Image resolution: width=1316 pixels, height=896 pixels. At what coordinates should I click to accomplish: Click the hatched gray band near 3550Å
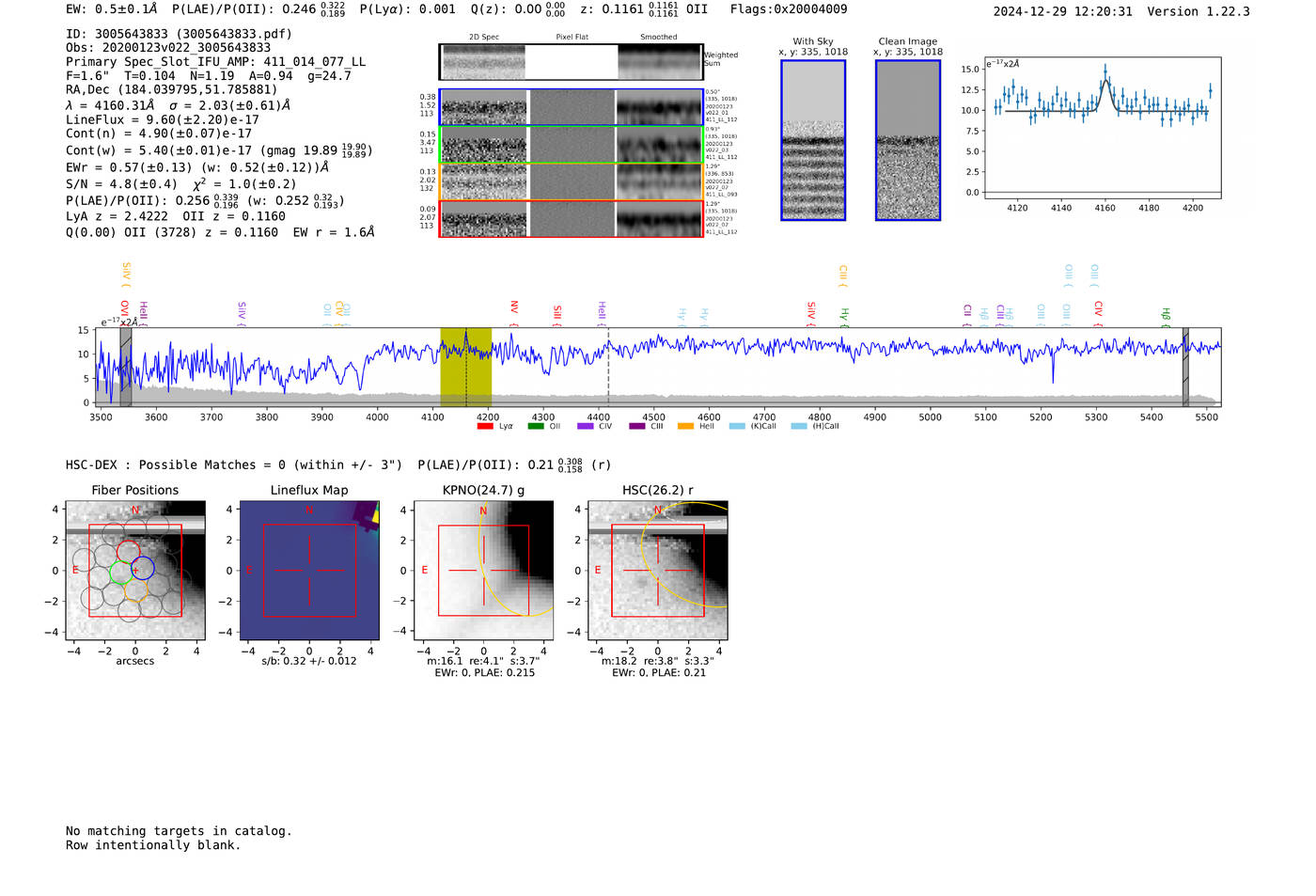[126, 367]
